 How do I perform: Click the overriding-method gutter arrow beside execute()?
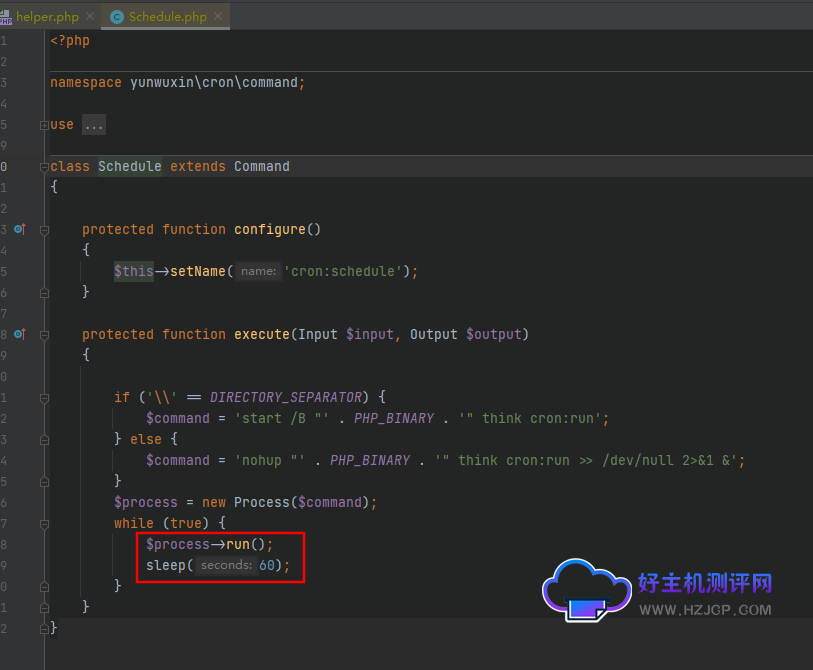20,334
